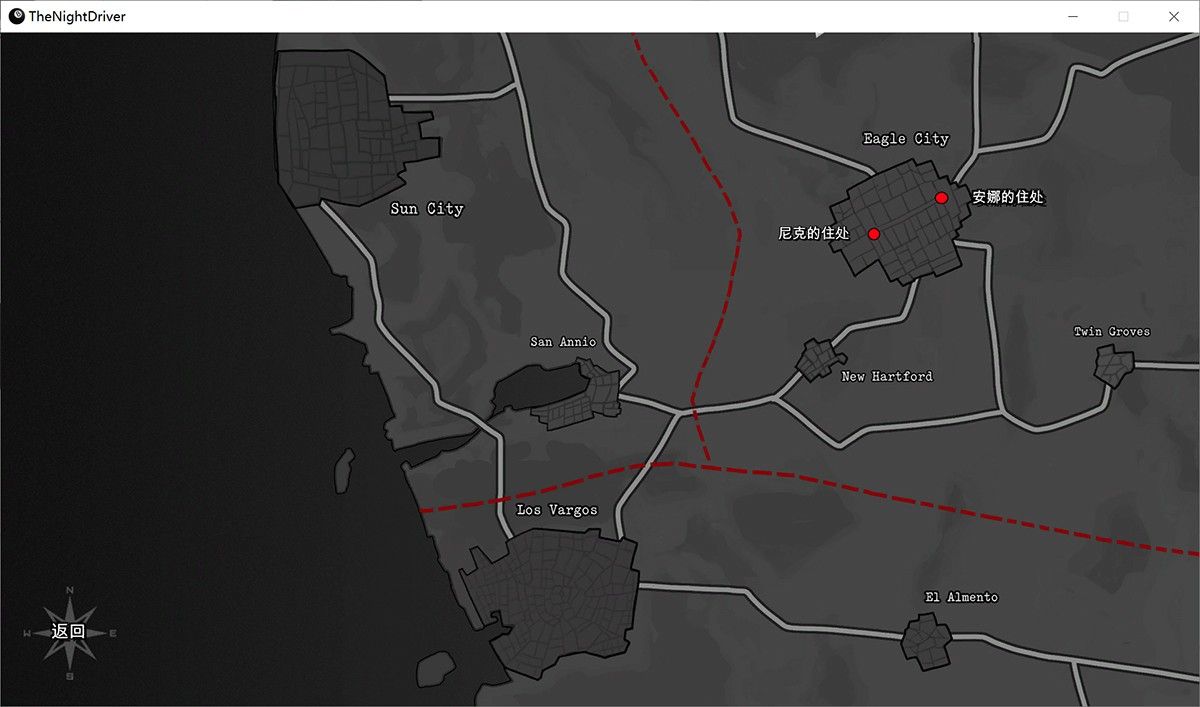Click the red marker for 安娜的住处
Screen dimensions: 1200x707
click(941, 198)
